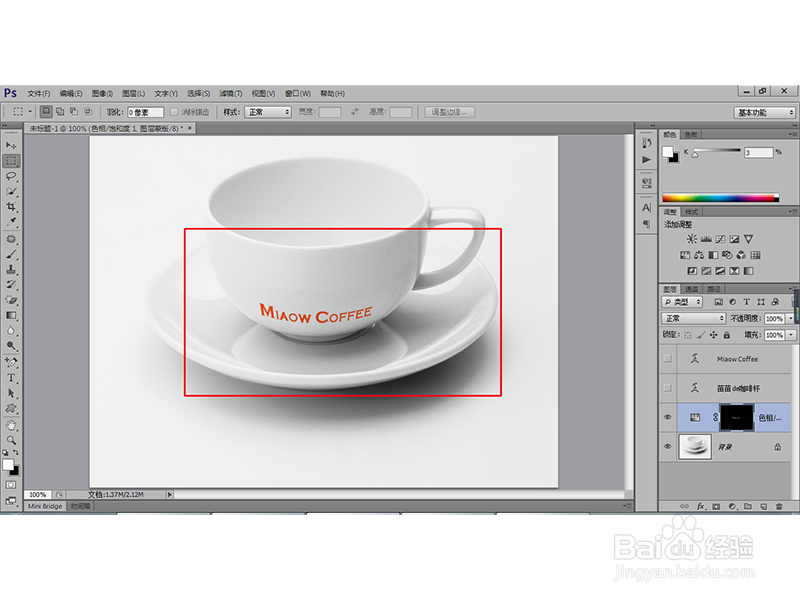
Task: Click the K grayscale slider
Action: pyautogui.click(x=716, y=152)
